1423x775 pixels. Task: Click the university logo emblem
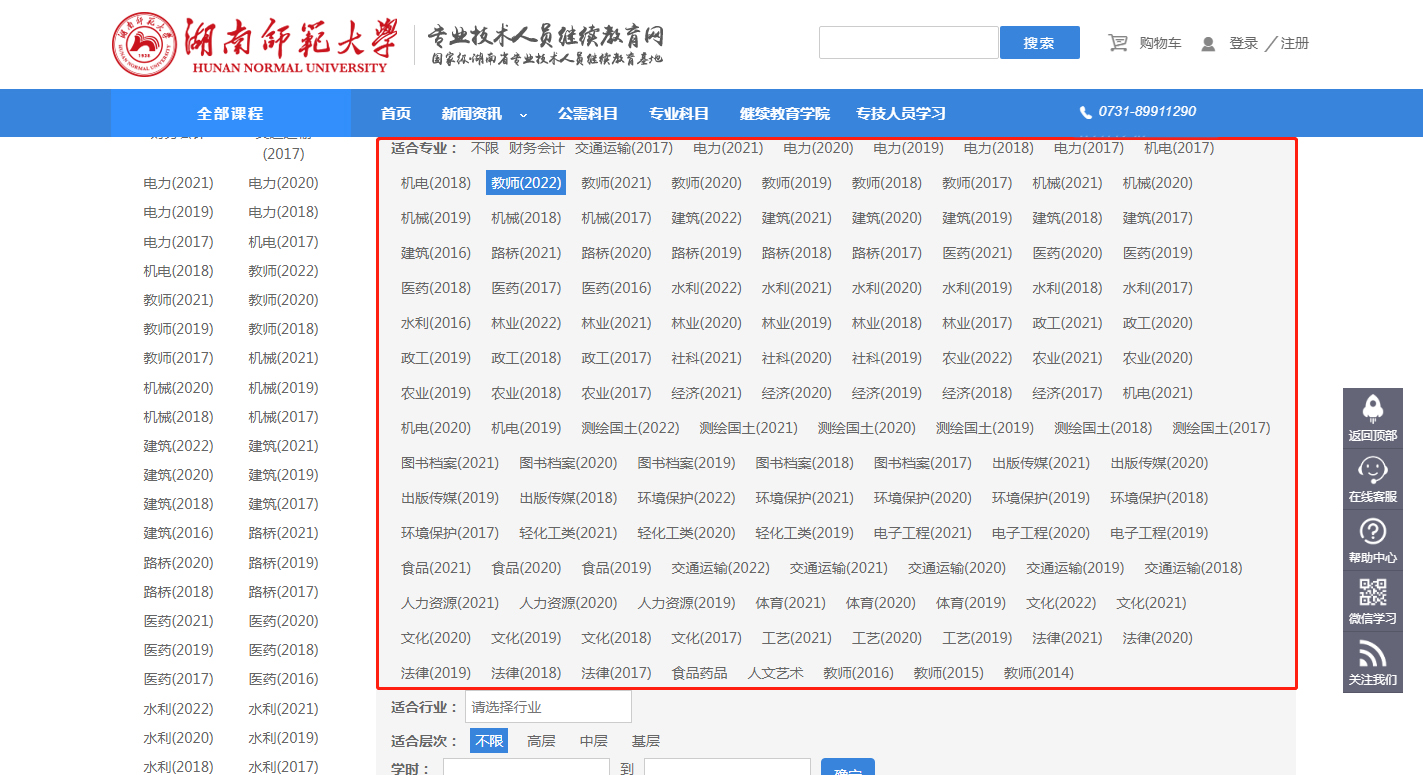[x=143, y=44]
